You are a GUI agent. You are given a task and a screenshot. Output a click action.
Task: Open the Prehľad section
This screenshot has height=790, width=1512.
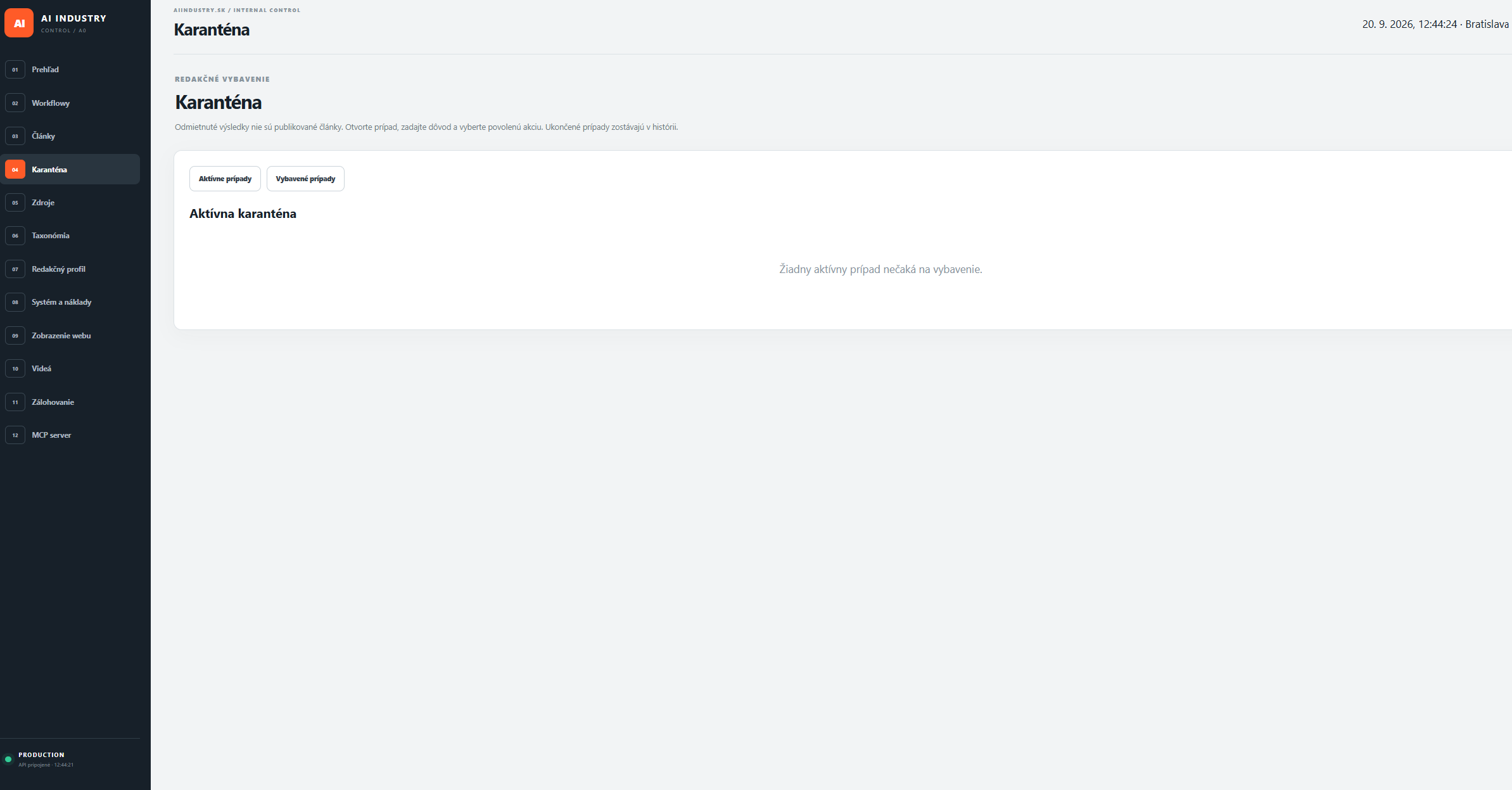click(x=70, y=70)
